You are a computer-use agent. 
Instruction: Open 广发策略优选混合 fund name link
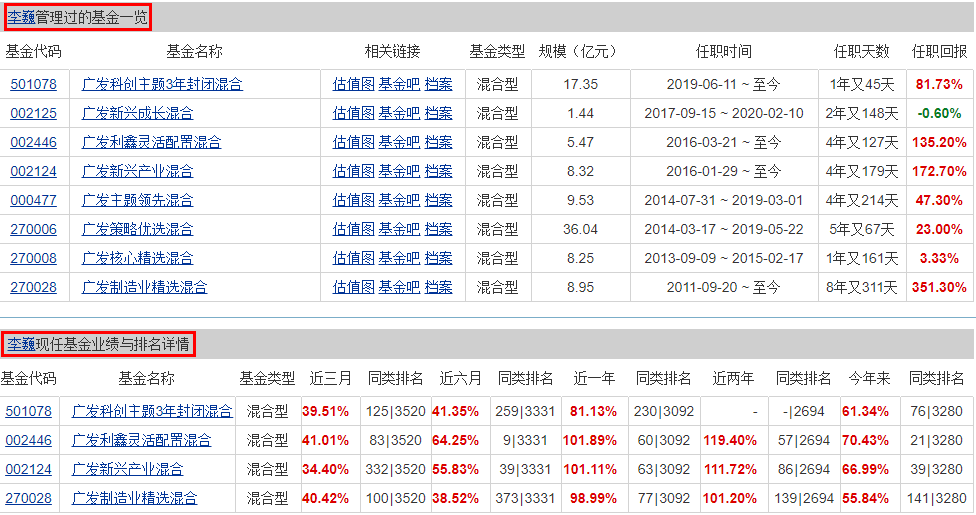(138, 229)
